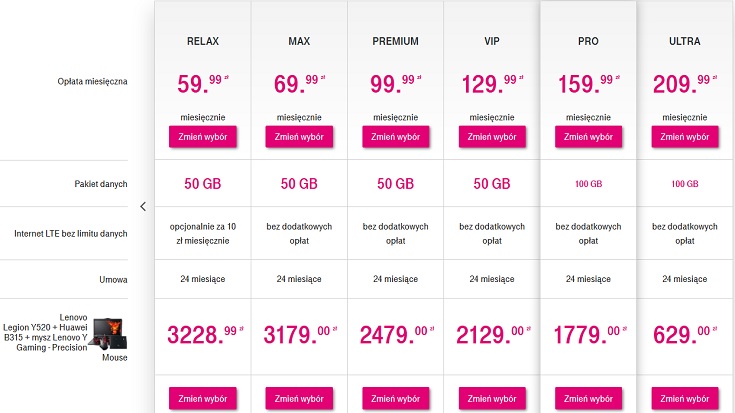This screenshot has width=735, height=413.
Task: Select Zmień wybór under PRO 159.99 monthly fee
Action: point(588,137)
